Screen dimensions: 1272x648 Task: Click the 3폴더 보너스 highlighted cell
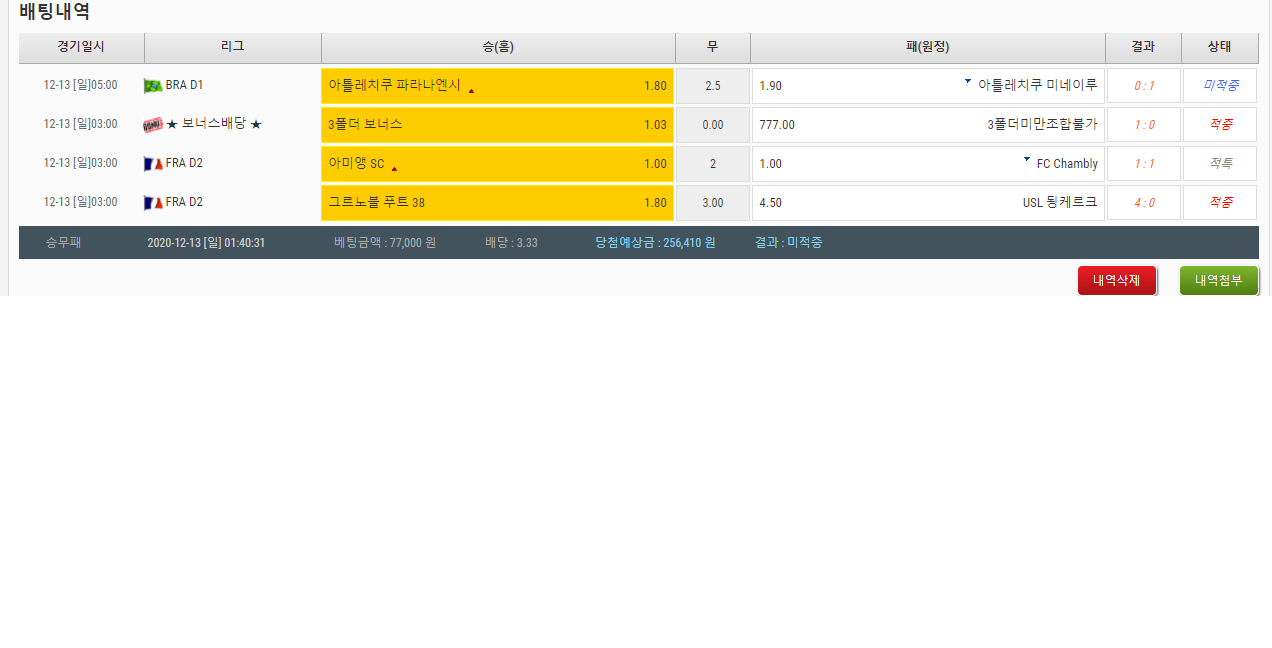497,125
